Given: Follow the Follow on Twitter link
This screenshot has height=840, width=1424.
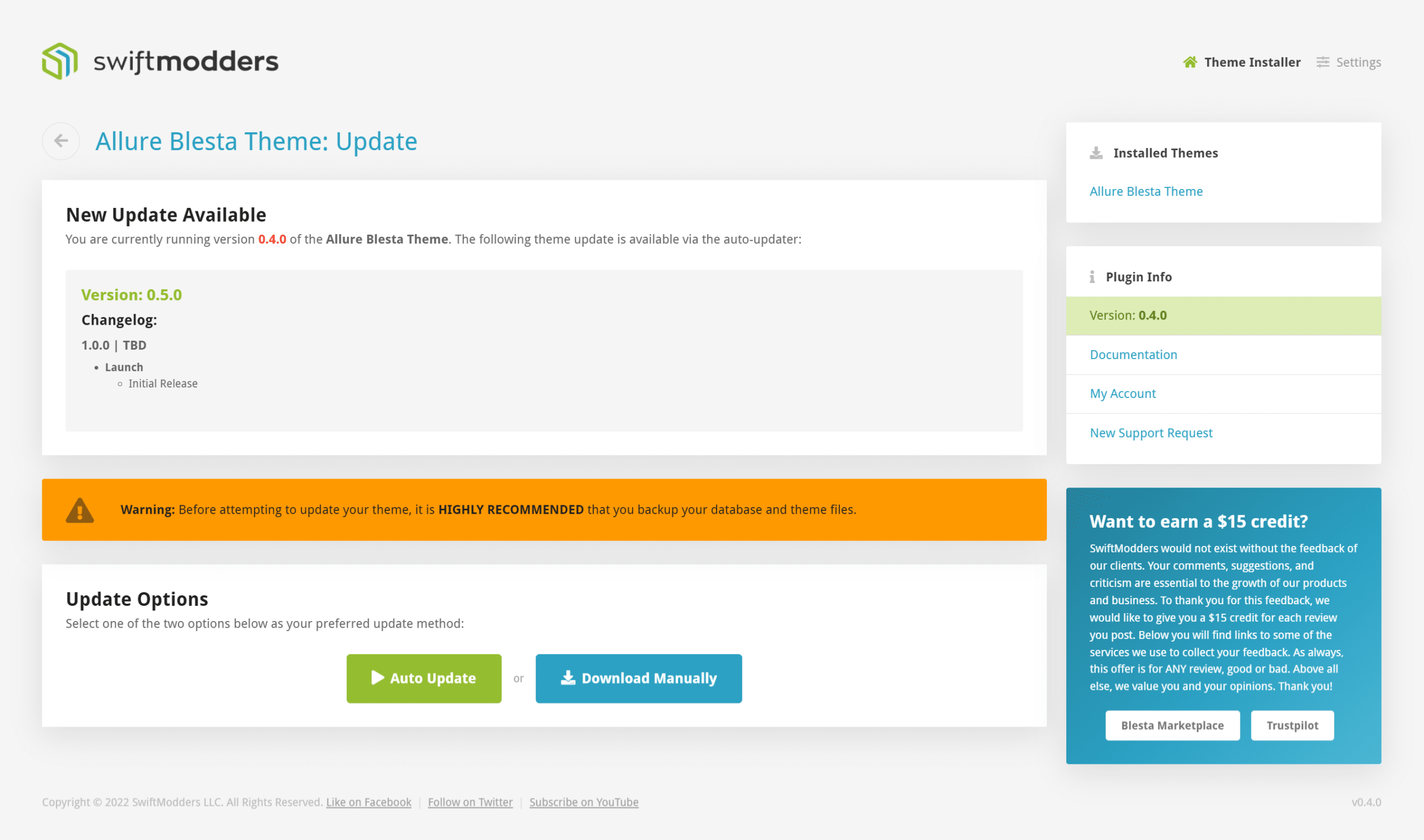Looking at the screenshot, I should [x=470, y=803].
